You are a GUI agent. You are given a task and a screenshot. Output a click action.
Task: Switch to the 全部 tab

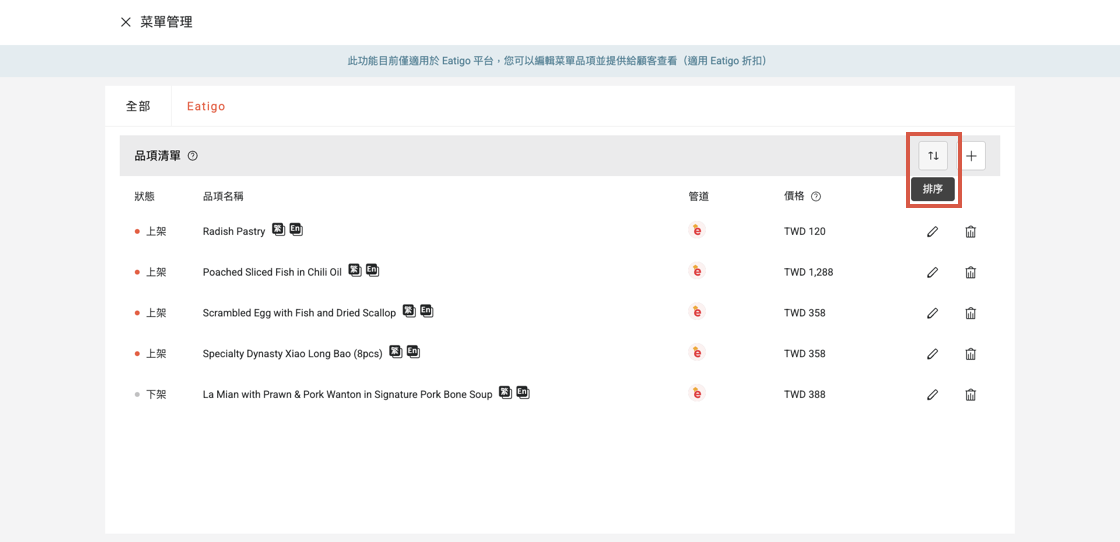[138, 106]
